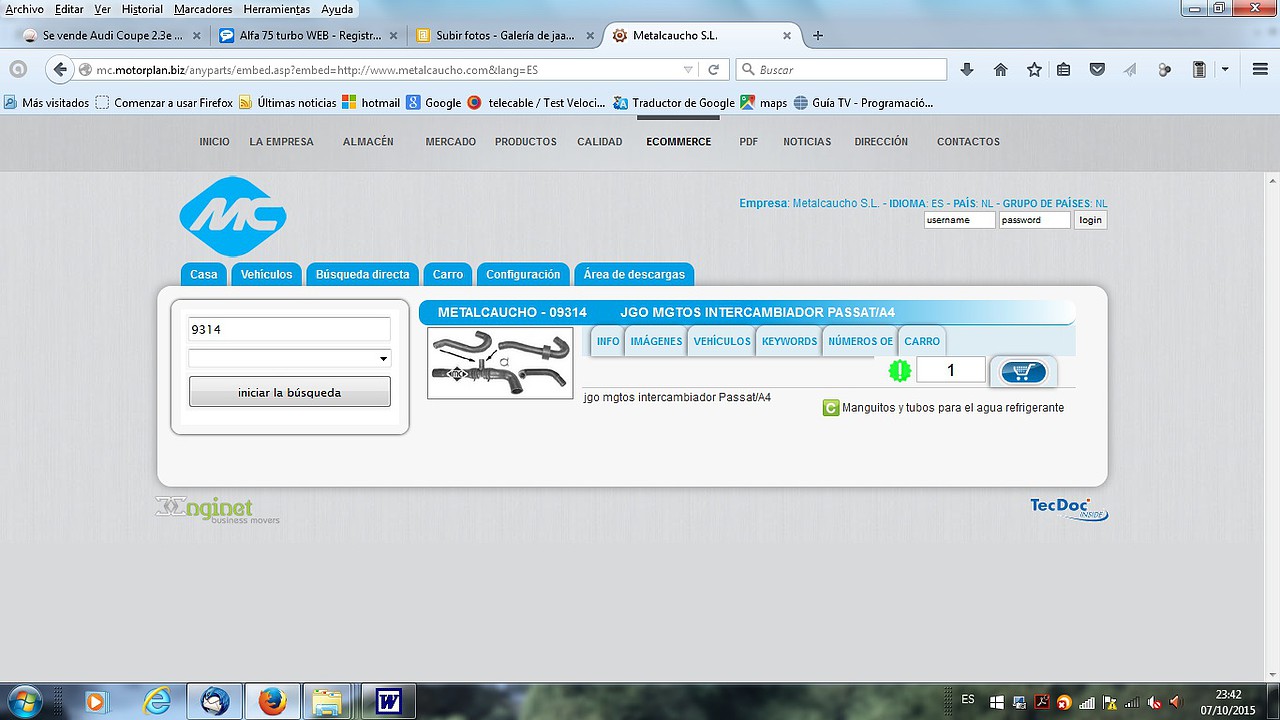Image resolution: width=1280 pixels, height=720 pixels.
Task: Open the Herramientas menu
Action: pos(277,9)
